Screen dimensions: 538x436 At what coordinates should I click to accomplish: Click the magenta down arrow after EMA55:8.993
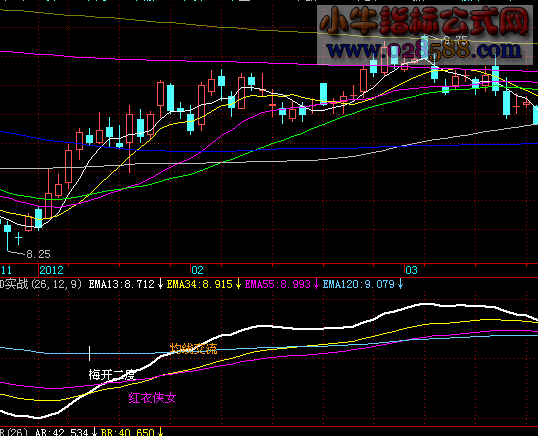[316, 284]
